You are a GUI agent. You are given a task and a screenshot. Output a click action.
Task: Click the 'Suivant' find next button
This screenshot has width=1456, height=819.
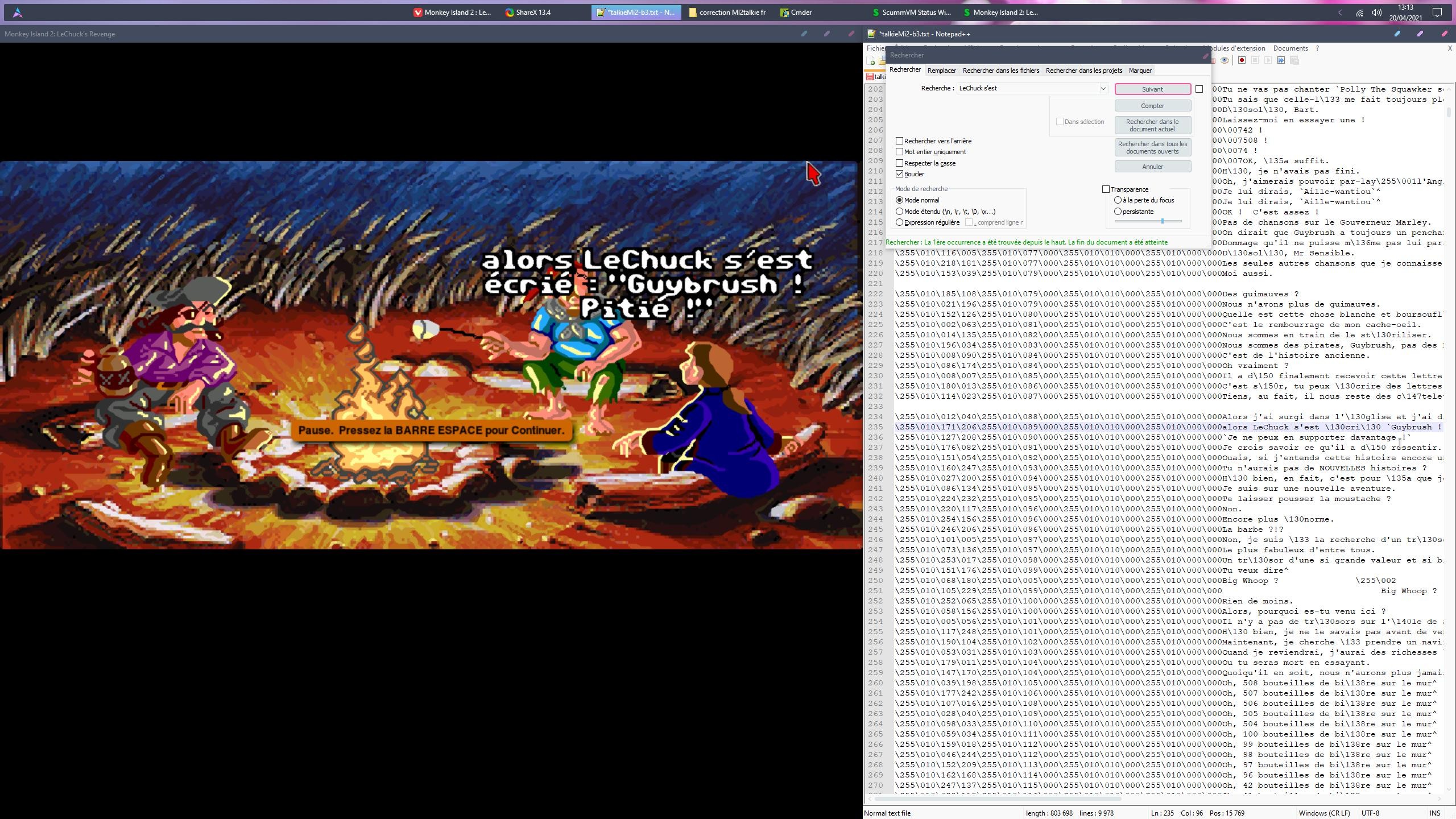coord(1152,89)
